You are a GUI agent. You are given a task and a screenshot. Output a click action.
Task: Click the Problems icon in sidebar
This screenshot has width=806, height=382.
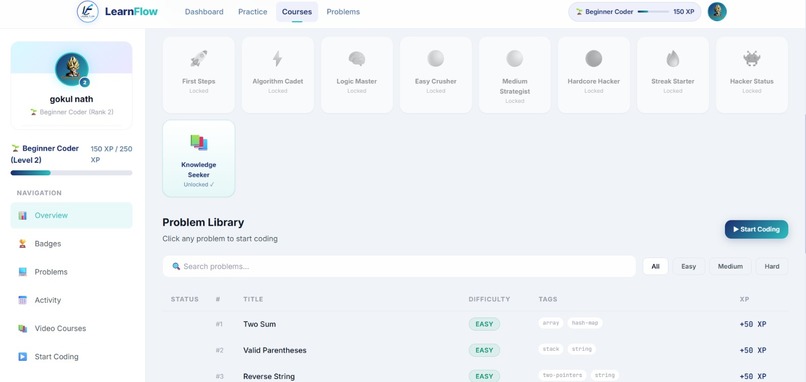click(x=23, y=272)
